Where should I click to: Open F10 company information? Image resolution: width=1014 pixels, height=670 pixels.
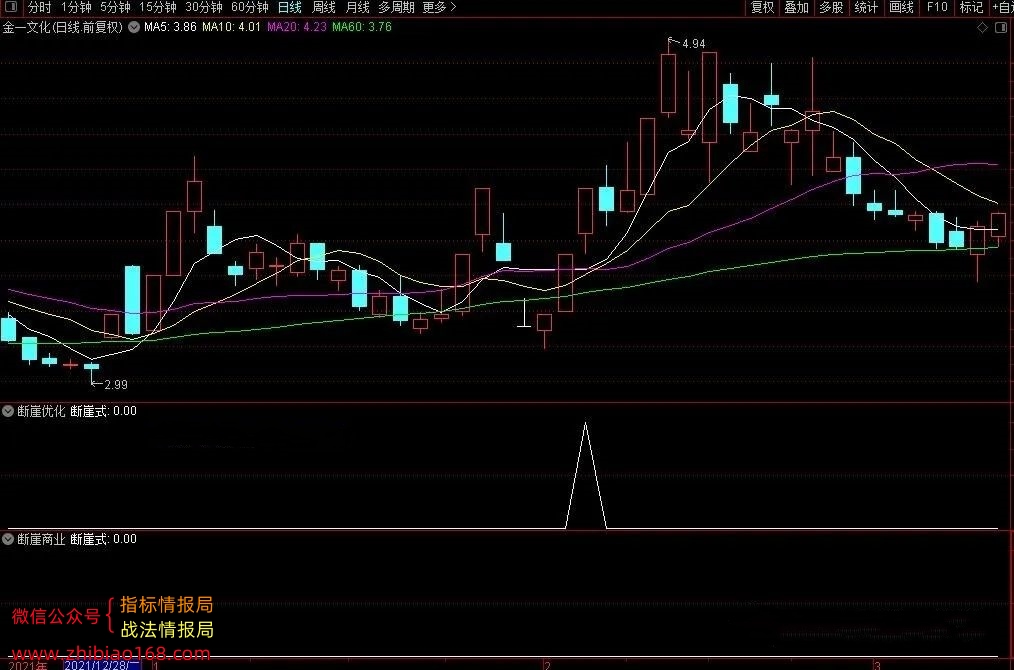tap(937, 7)
